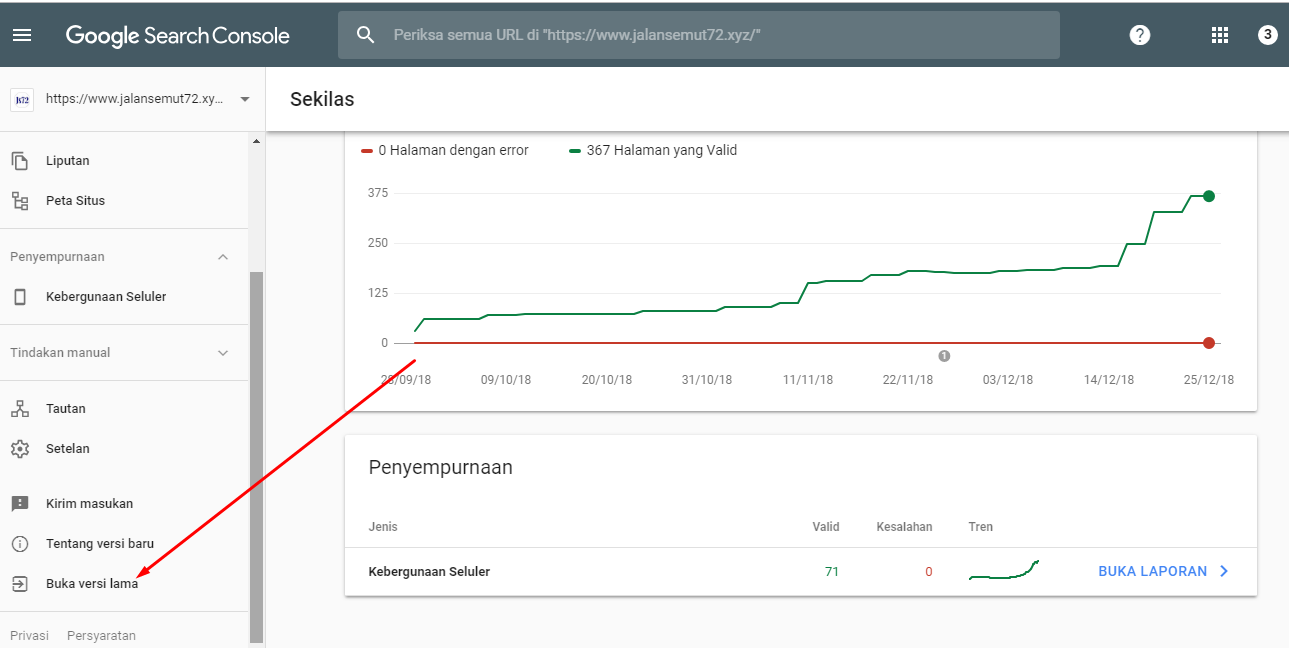The height and width of the screenshot is (648, 1289).
Task: Click the site favicon for jalansemut72
Action: pos(22,99)
